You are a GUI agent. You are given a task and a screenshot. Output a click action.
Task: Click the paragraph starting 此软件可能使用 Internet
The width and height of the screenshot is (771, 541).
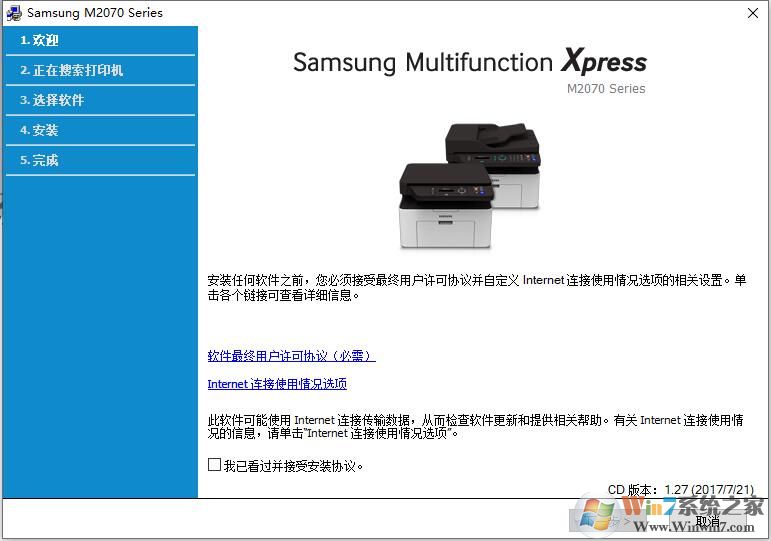pos(475,426)
